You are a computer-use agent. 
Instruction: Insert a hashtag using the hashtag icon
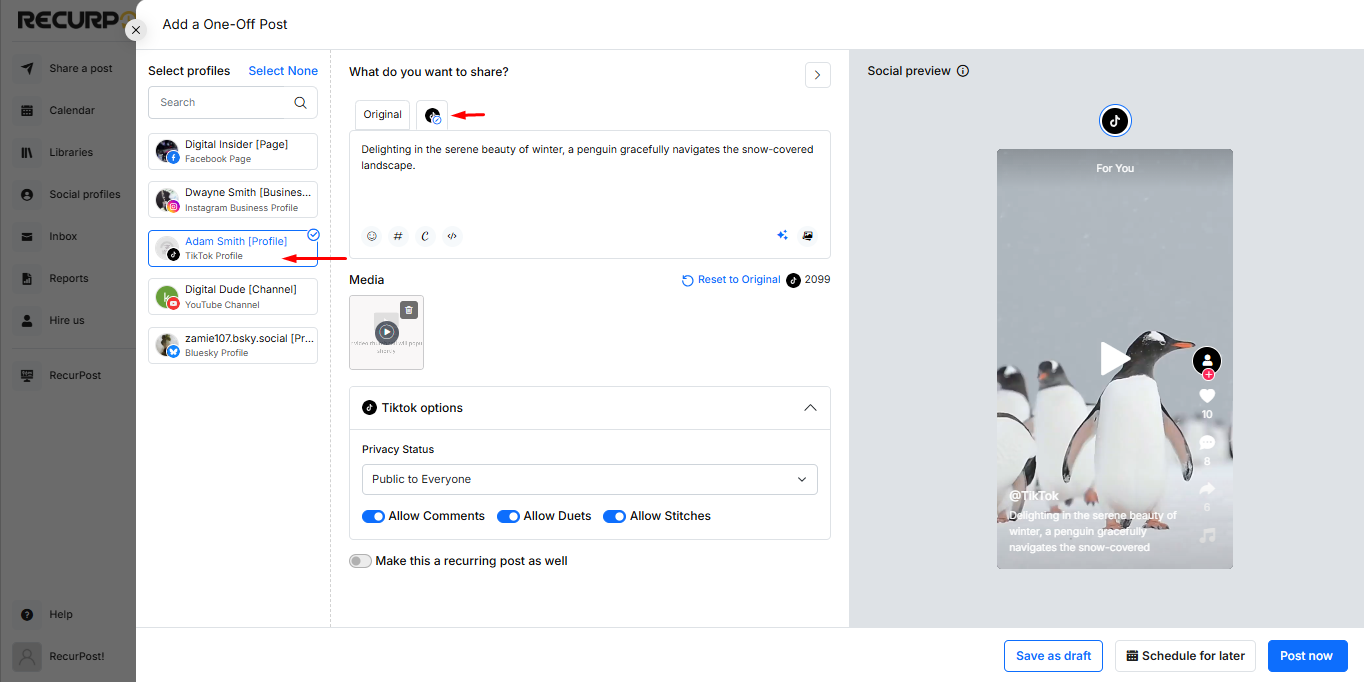point(398,235)
